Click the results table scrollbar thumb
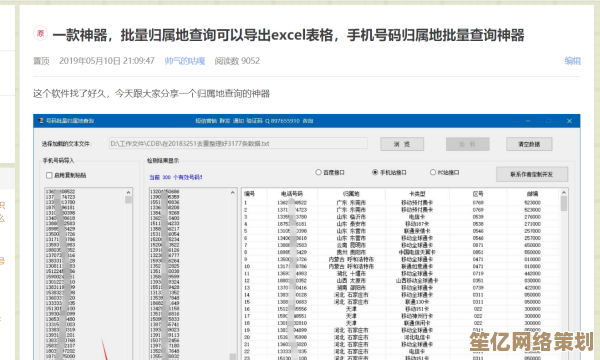This screenshot has width=600, height=360. point(564,204)
